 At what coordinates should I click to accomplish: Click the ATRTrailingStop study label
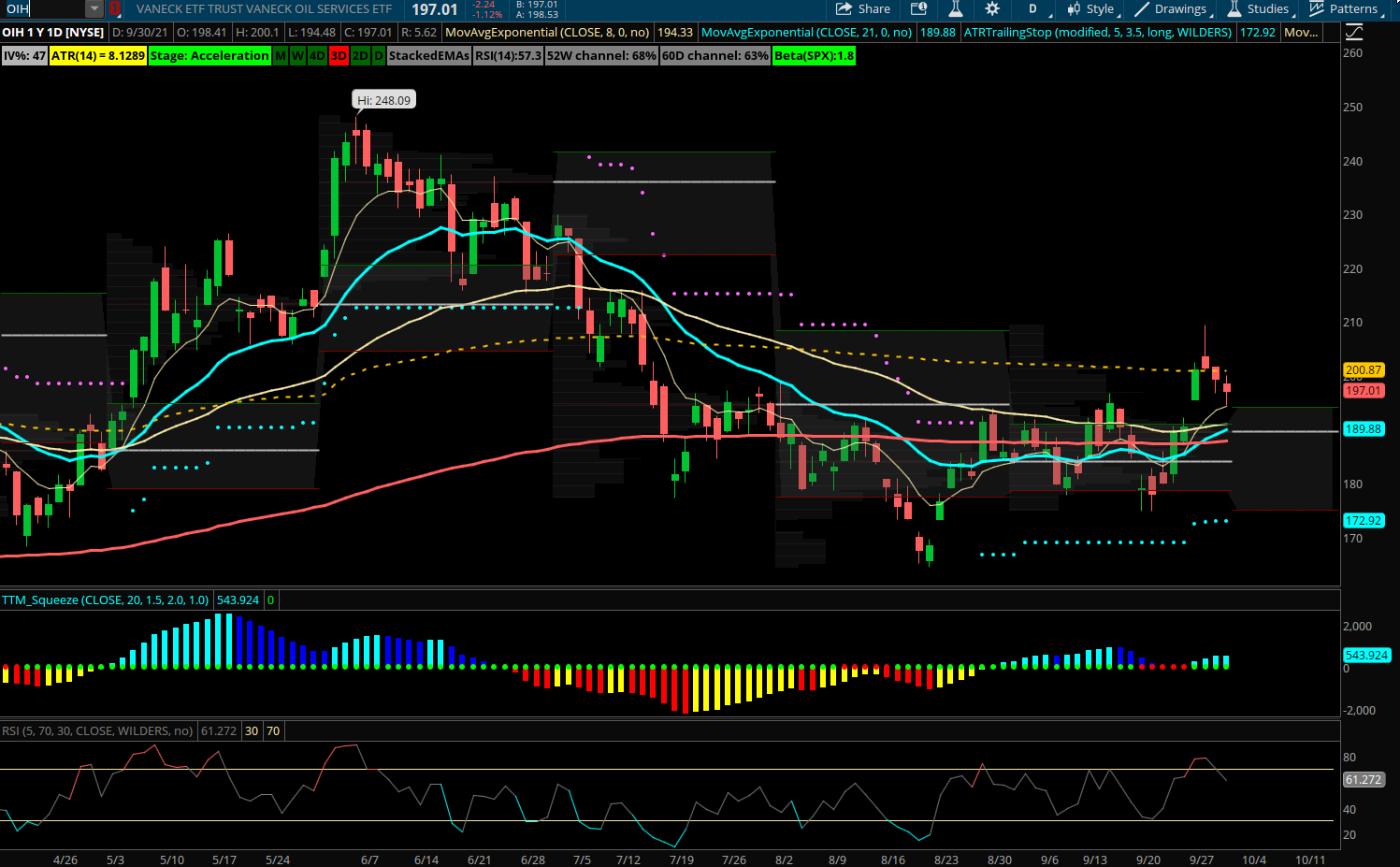[x=1098, y=32]
